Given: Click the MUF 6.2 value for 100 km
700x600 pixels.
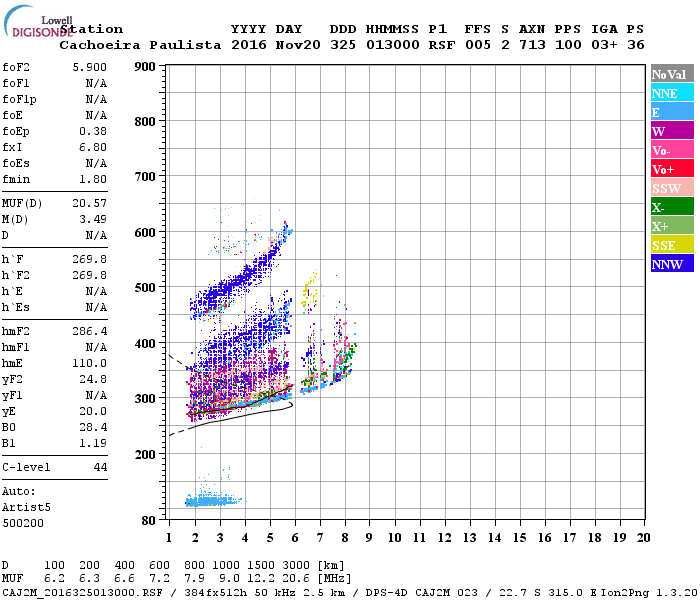Looking at the screenshot, I should [54, 579].
